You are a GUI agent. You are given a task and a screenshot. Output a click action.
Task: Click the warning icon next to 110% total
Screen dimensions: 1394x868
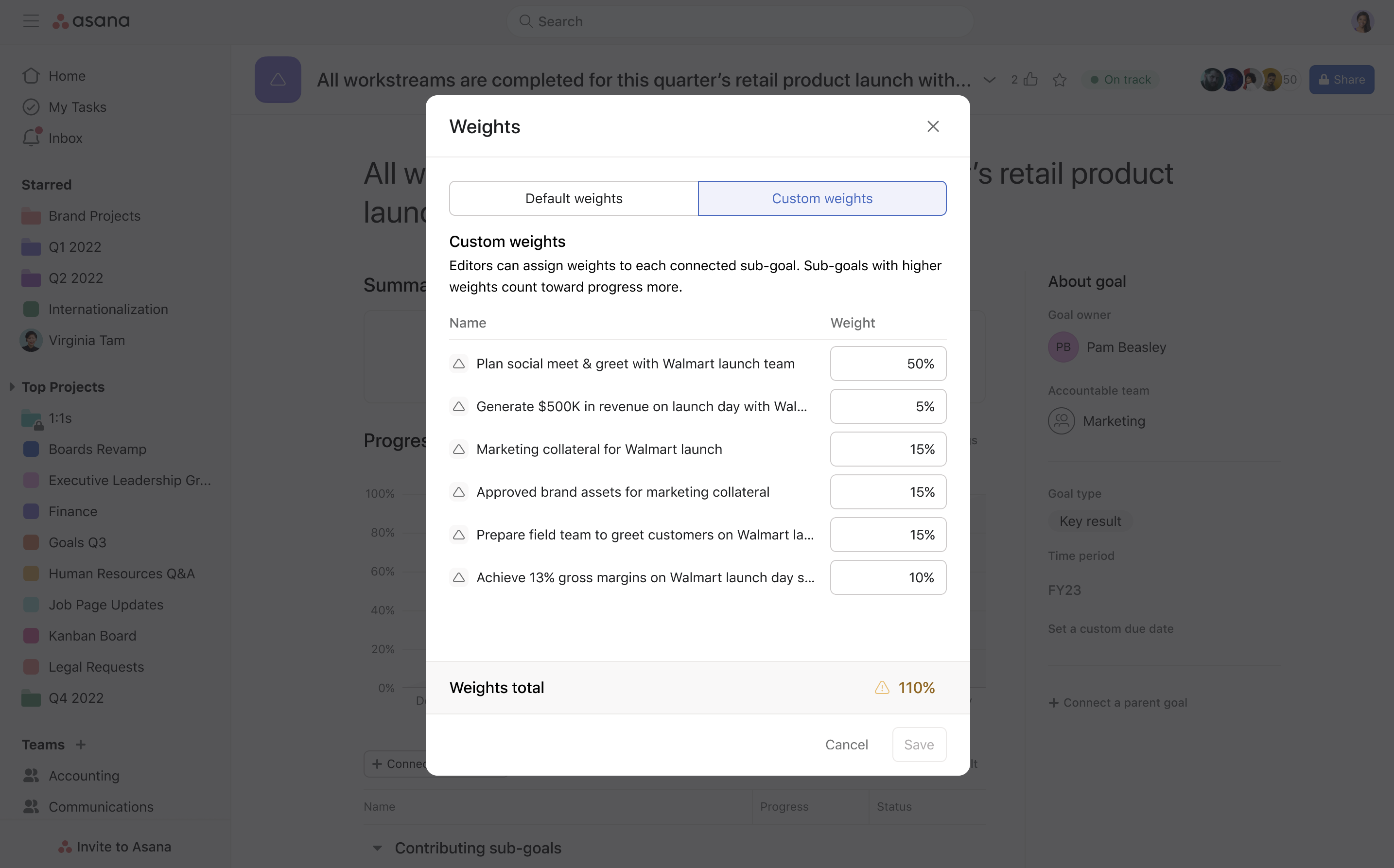click(882, 687)
